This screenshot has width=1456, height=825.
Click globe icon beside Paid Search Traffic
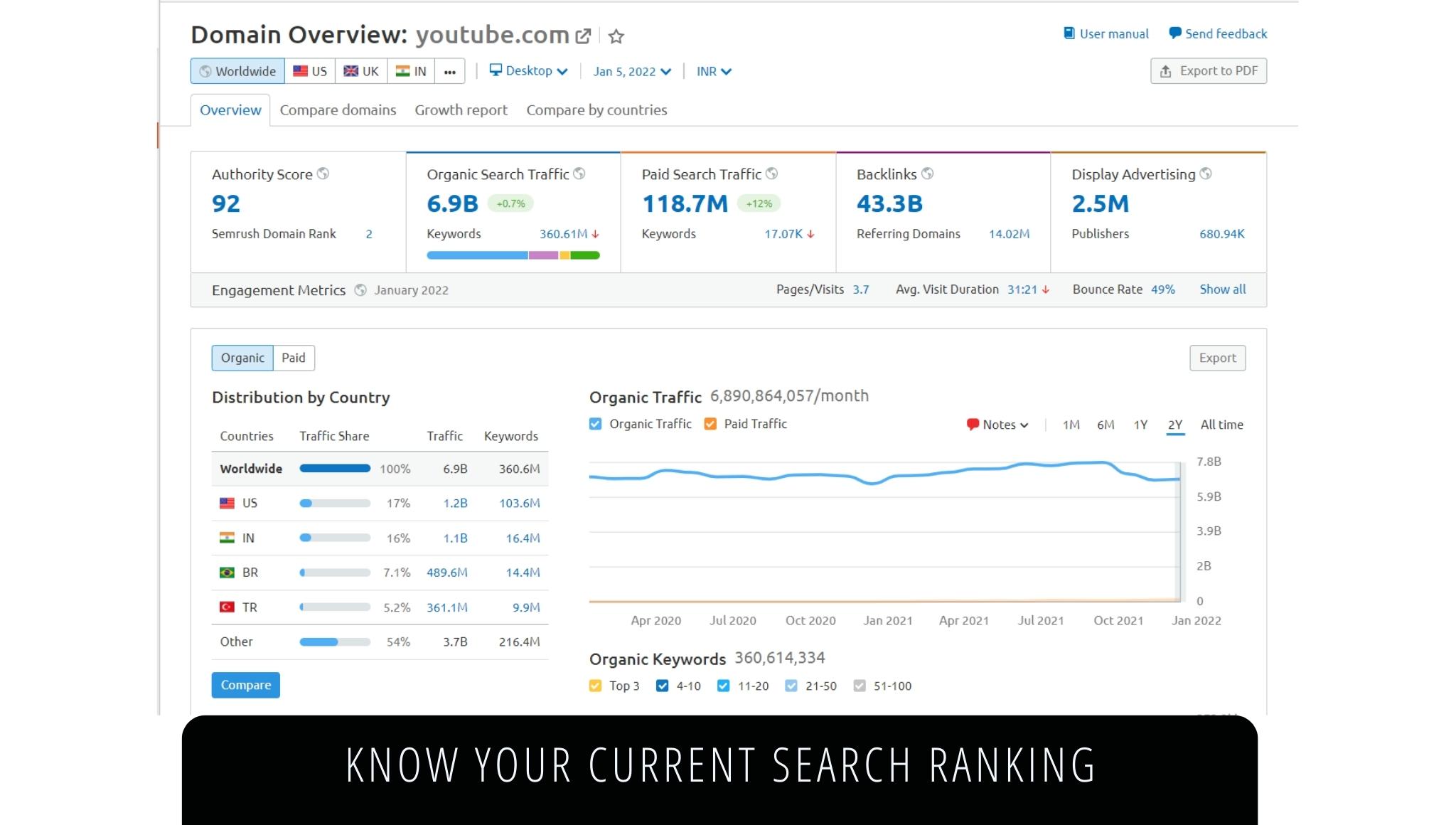[771, 174]
